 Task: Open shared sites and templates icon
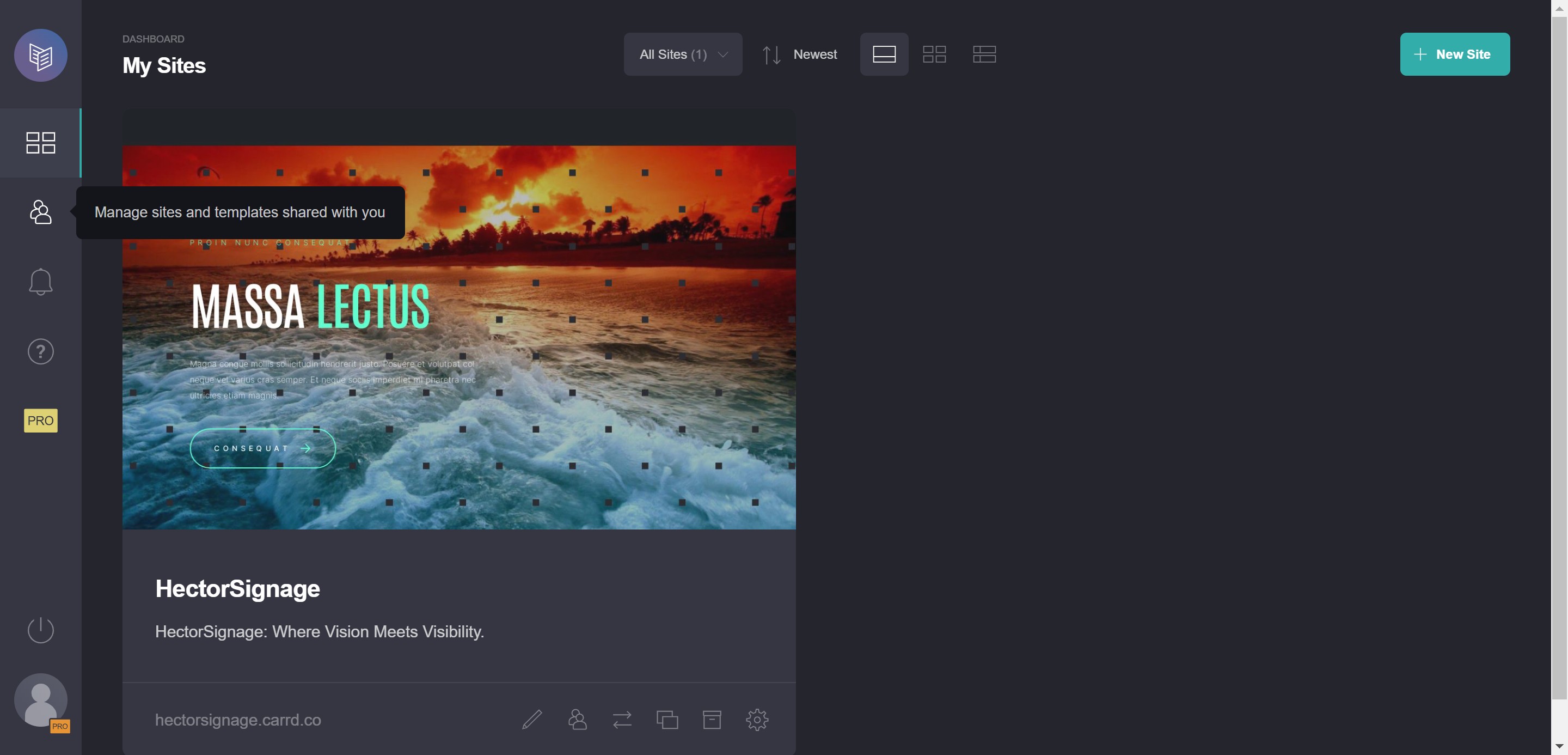coord(41,212)
